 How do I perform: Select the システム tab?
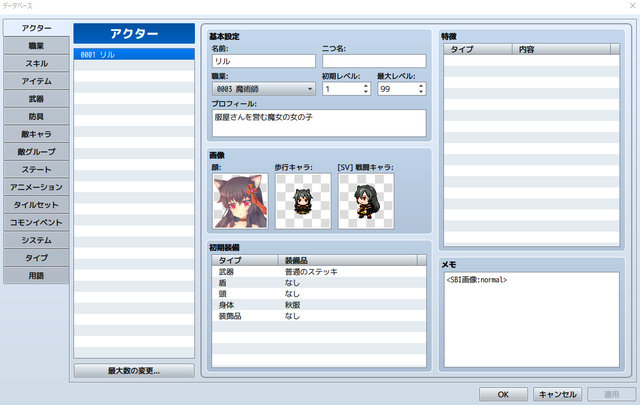(36, 240)
